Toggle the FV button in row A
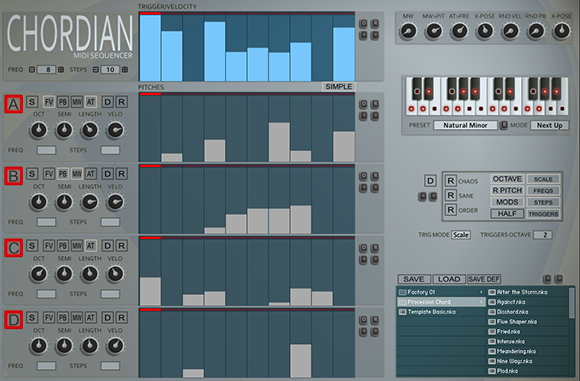This screenshot has width=580, height=381. point(49,102)
